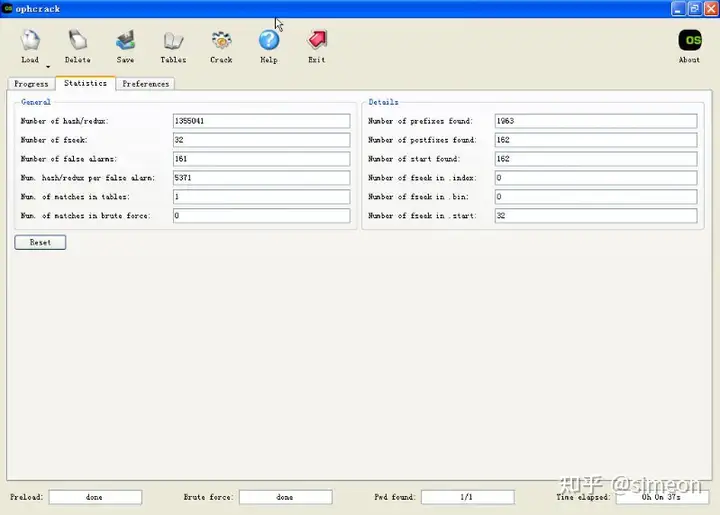Click the postfixes found field
This screenshot has width=720, height=515.
[596, 140]
